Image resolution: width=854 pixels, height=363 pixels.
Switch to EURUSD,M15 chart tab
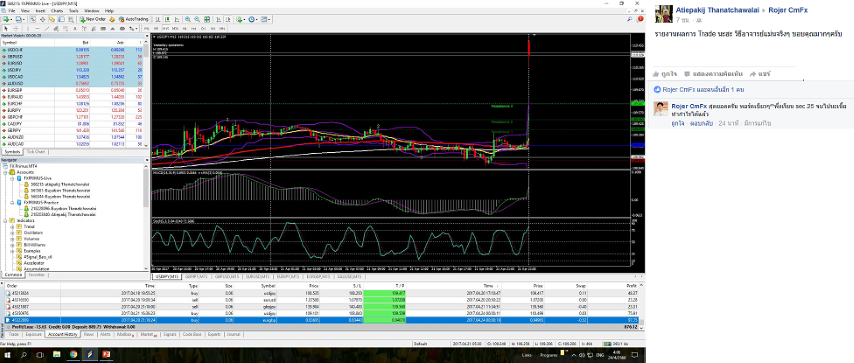tap(259, 277)
